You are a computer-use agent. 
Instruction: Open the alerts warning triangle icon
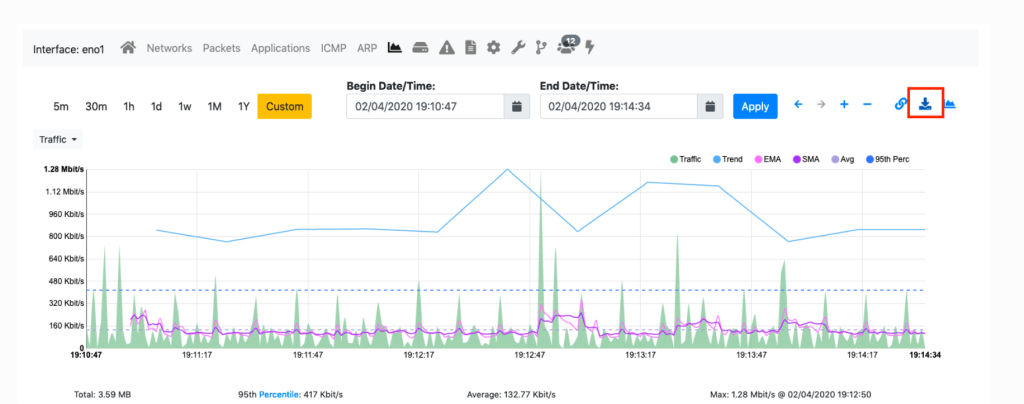(446, 48)
